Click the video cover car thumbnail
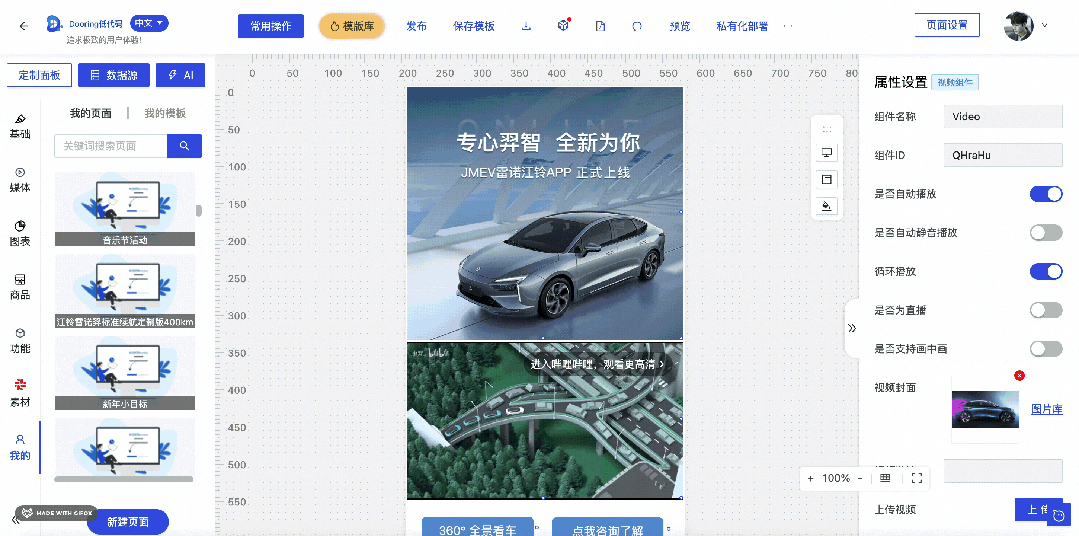 tap(985, 409)
